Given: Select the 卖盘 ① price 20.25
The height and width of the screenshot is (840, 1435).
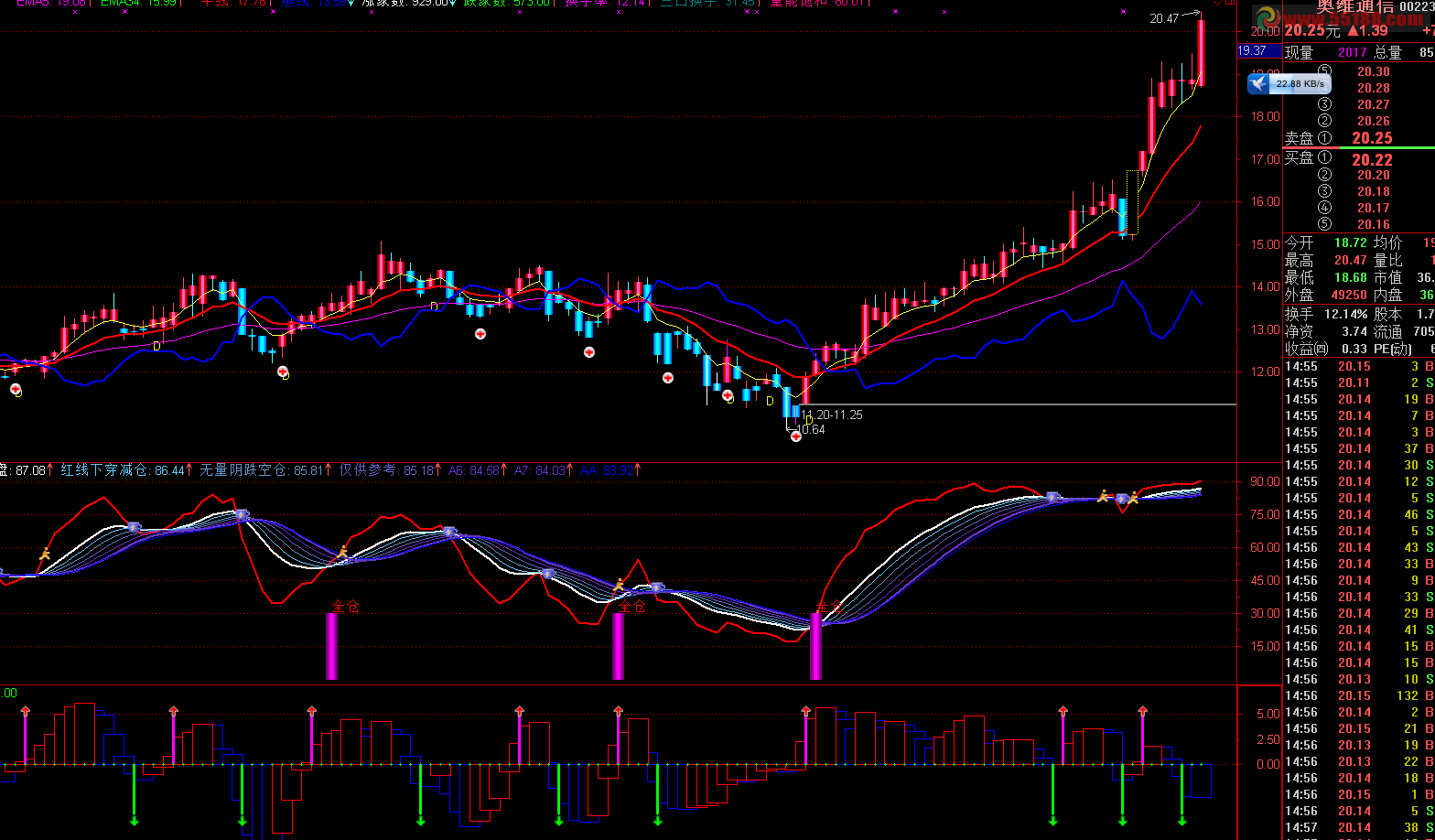Looking at the screenshot, I should click(x=1372, y=138).
